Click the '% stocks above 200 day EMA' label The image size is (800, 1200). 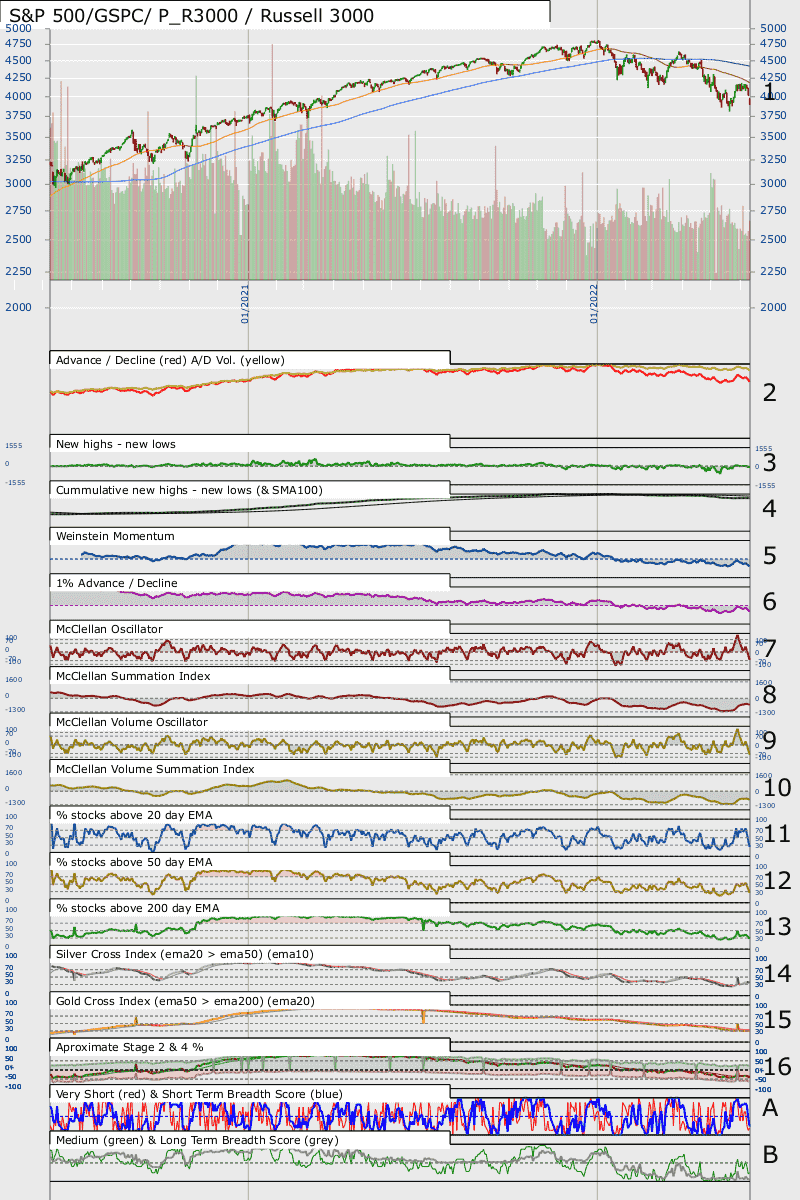click(x=136, y=908)
